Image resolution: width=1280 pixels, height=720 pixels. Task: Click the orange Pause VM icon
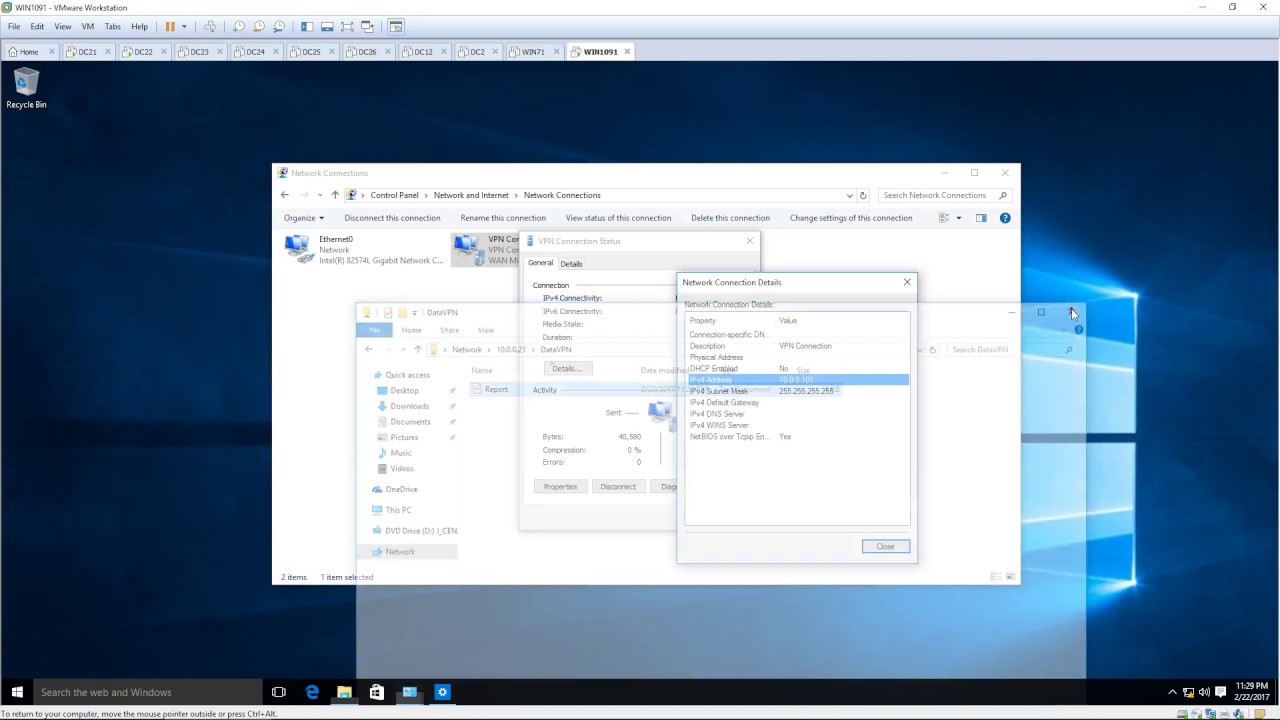tap(170, 26)
